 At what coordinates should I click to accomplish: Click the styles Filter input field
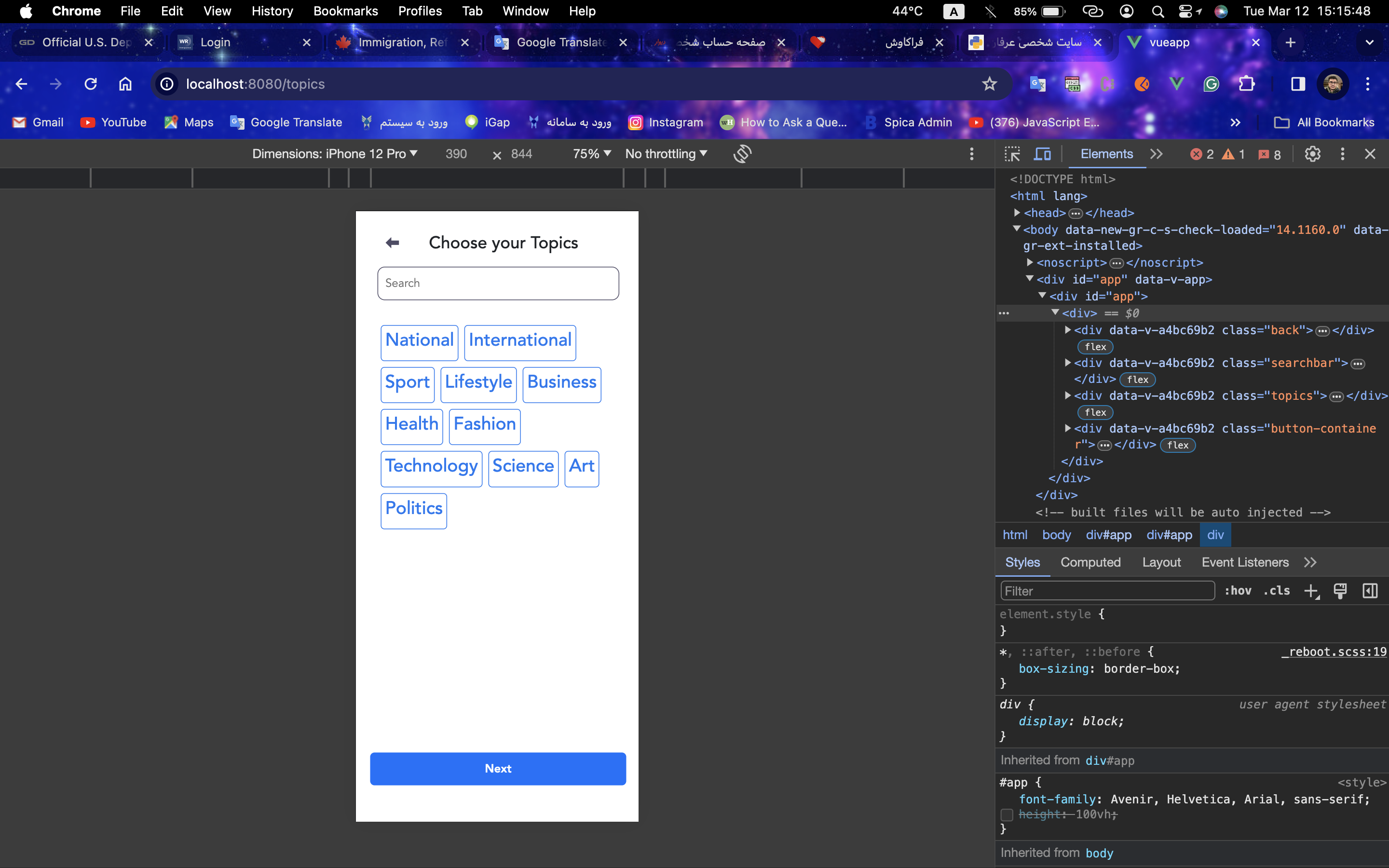[1107, 591]
